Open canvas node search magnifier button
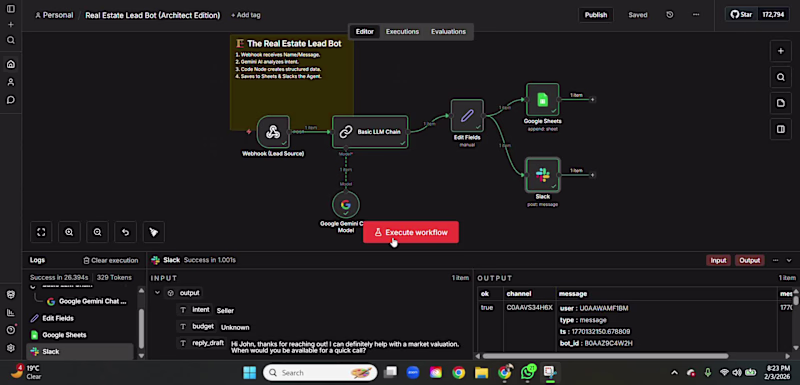The height and width of the screenshot is (385, 800). [781, 77]
